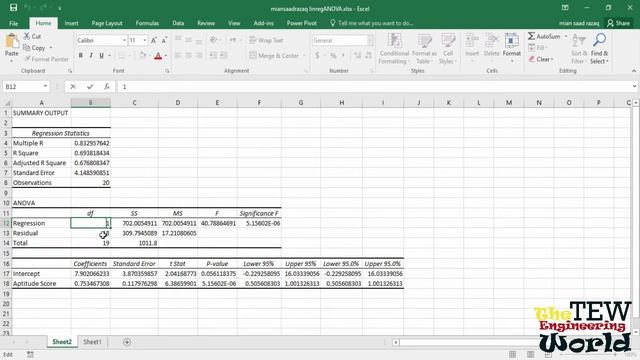Click the Name Box showing B12

click(x=22, y=87)
